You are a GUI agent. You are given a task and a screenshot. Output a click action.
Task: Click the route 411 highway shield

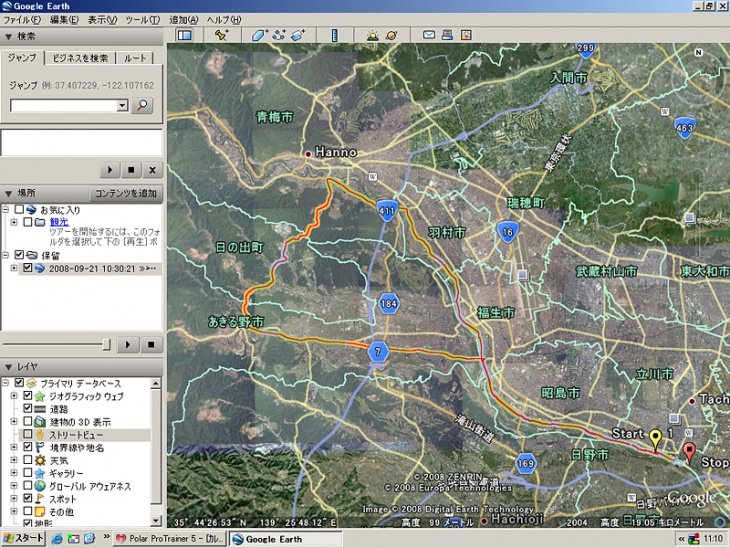pos(386,211)
